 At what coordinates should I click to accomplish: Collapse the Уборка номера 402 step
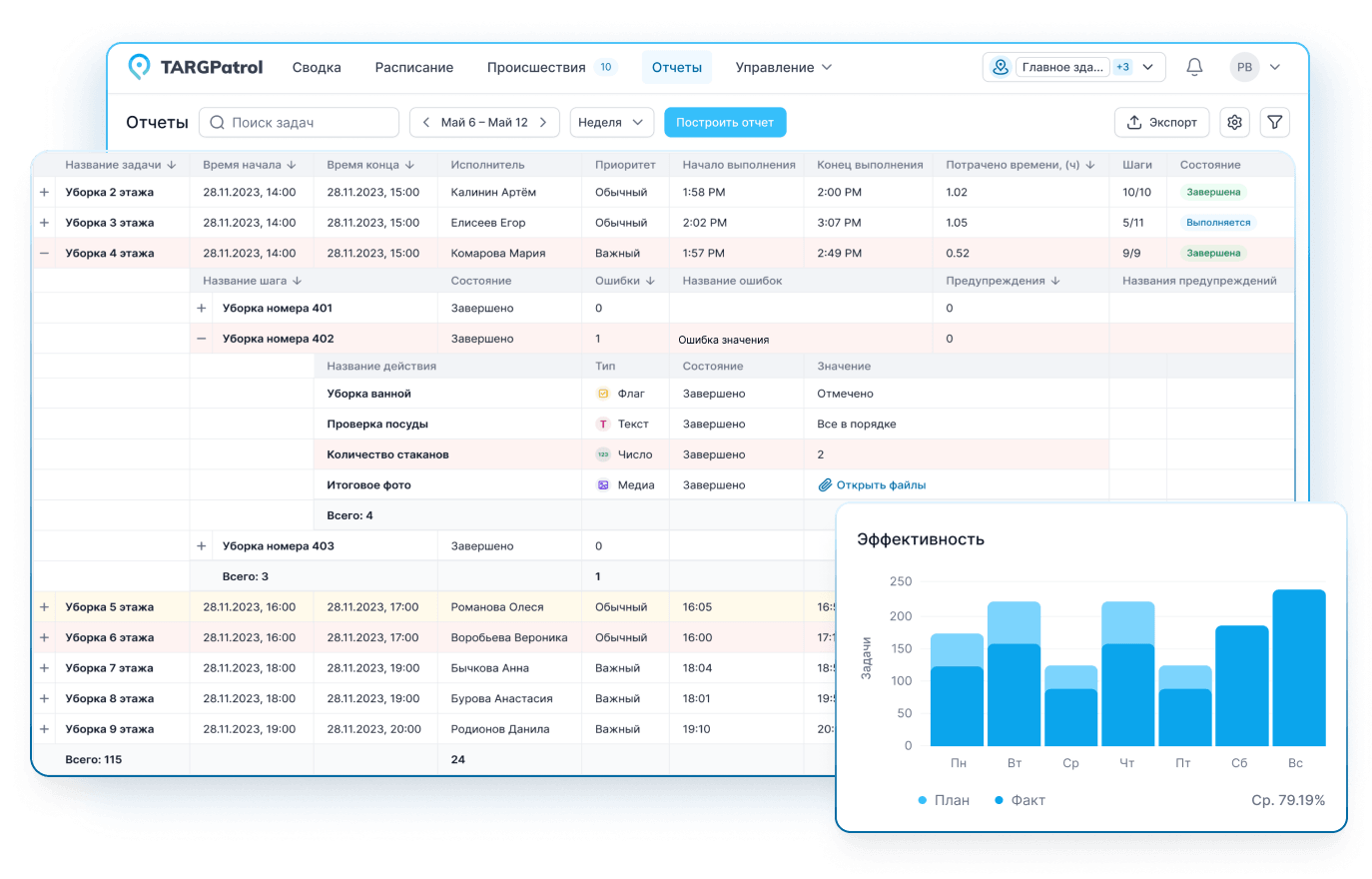pos(202,339)
